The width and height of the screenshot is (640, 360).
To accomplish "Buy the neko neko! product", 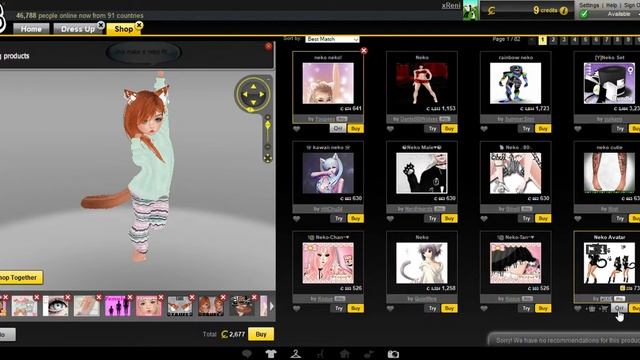I will click(x=356, y=129).
